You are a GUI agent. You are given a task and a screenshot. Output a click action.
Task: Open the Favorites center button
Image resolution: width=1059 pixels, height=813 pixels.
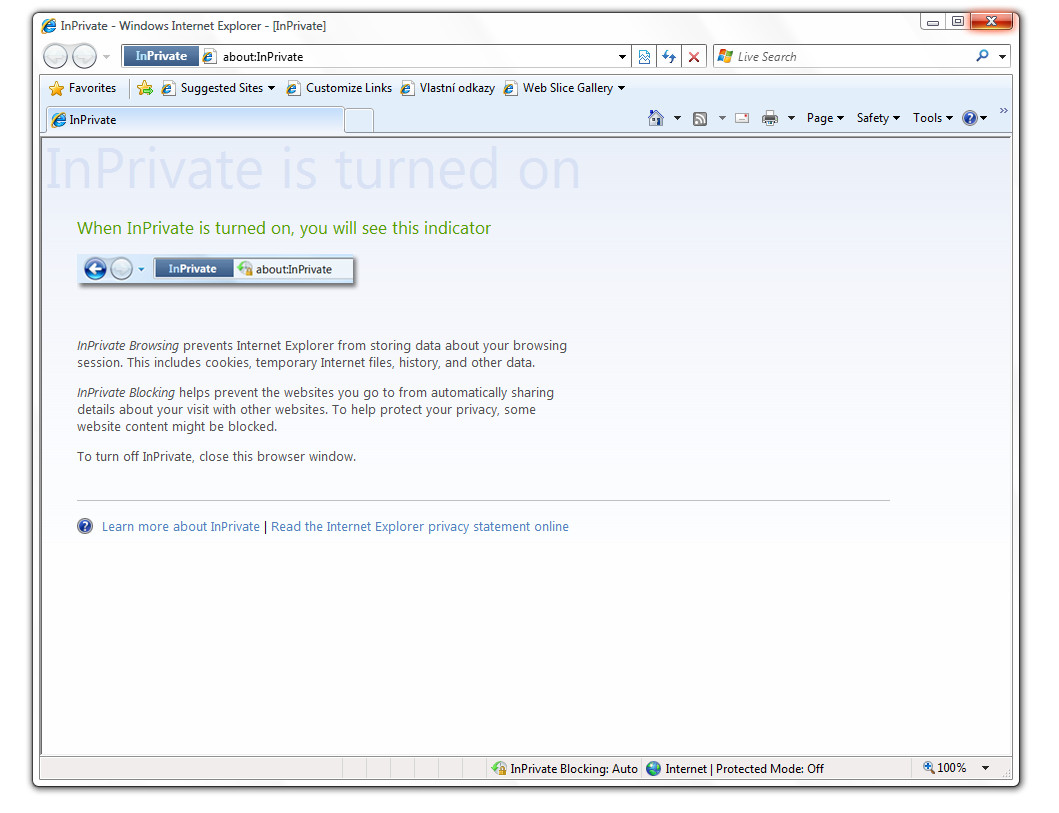pos(82,88)
